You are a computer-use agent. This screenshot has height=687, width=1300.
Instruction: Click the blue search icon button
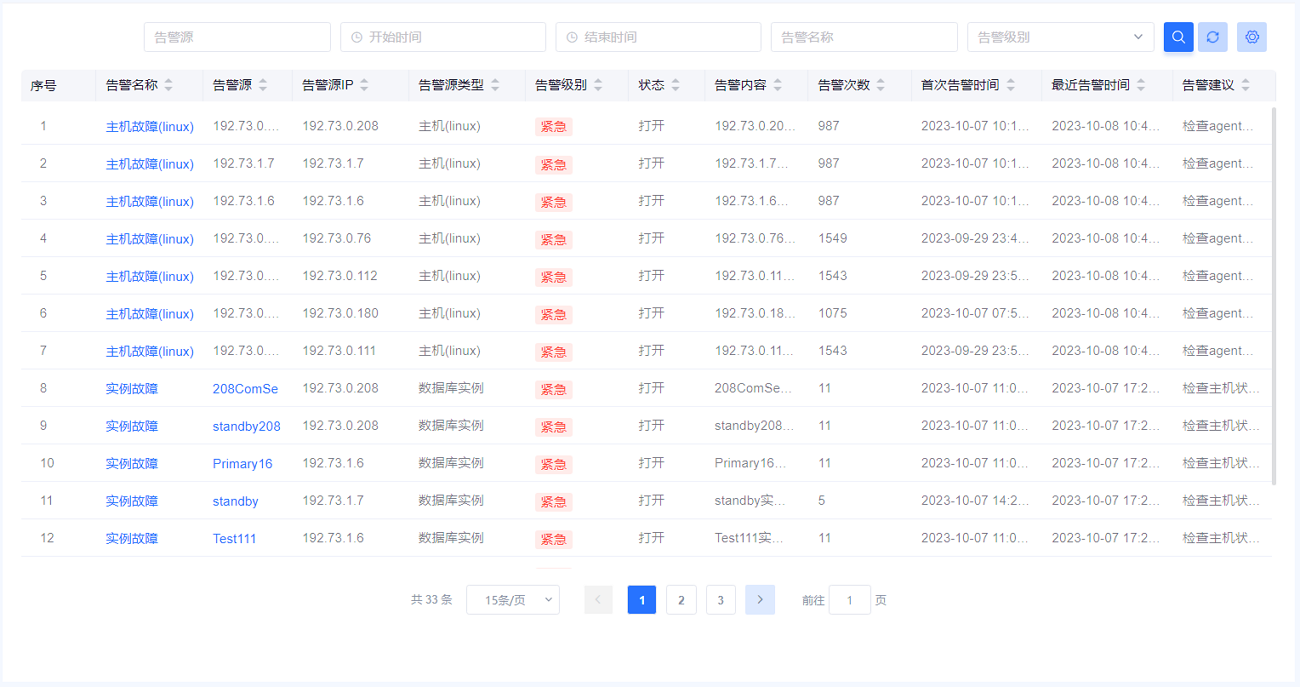pyautogui.click(x=1178, y=37)
